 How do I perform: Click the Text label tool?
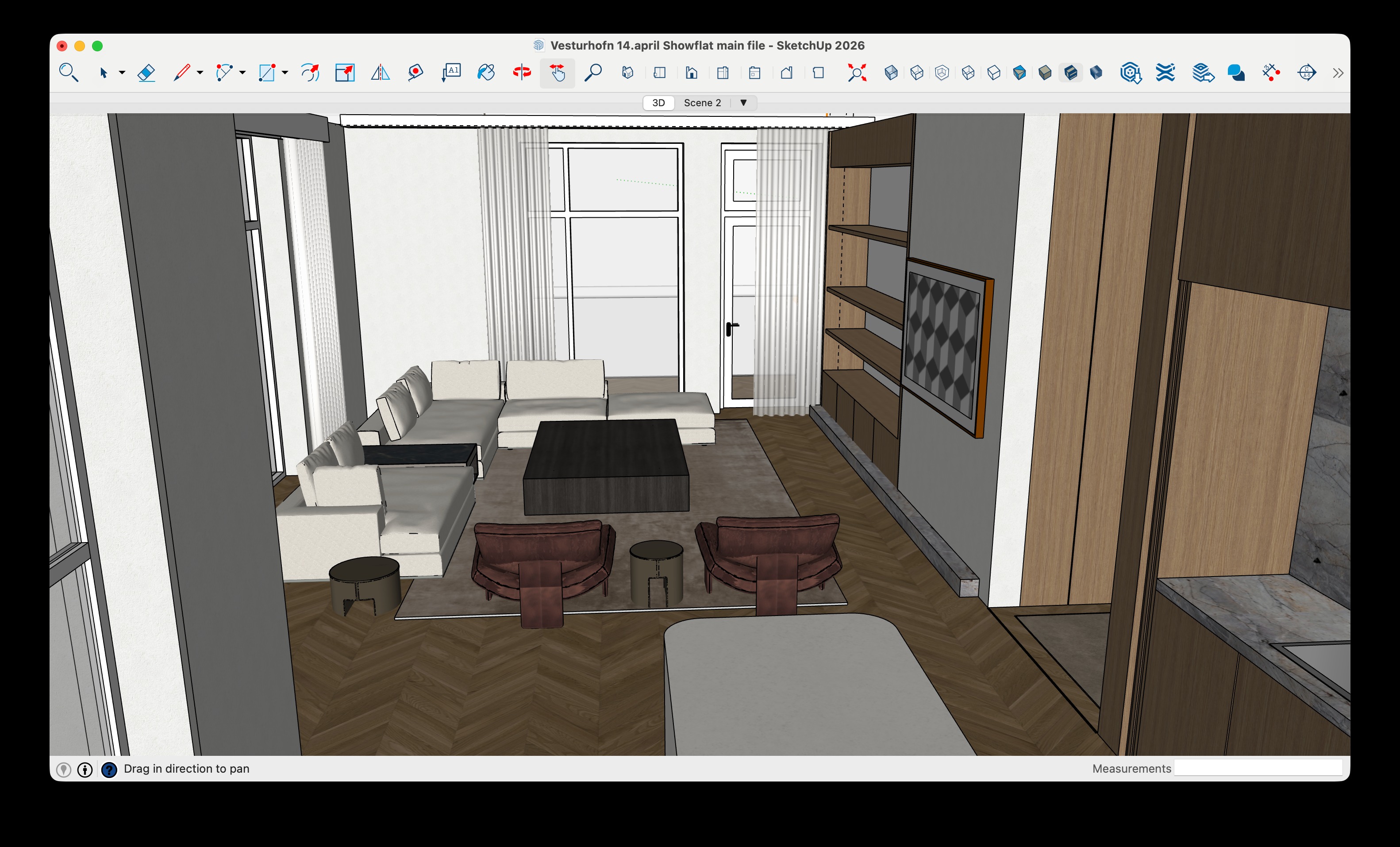452,73
